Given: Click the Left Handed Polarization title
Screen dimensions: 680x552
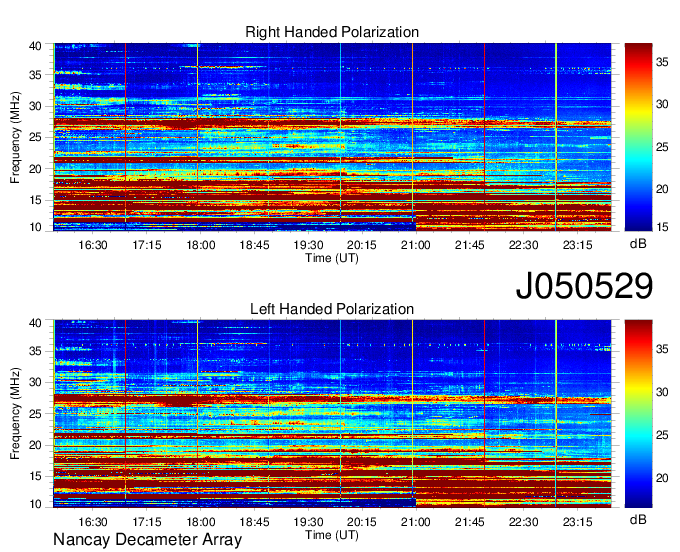Looking at the screenshot, I should coord(332,309).
